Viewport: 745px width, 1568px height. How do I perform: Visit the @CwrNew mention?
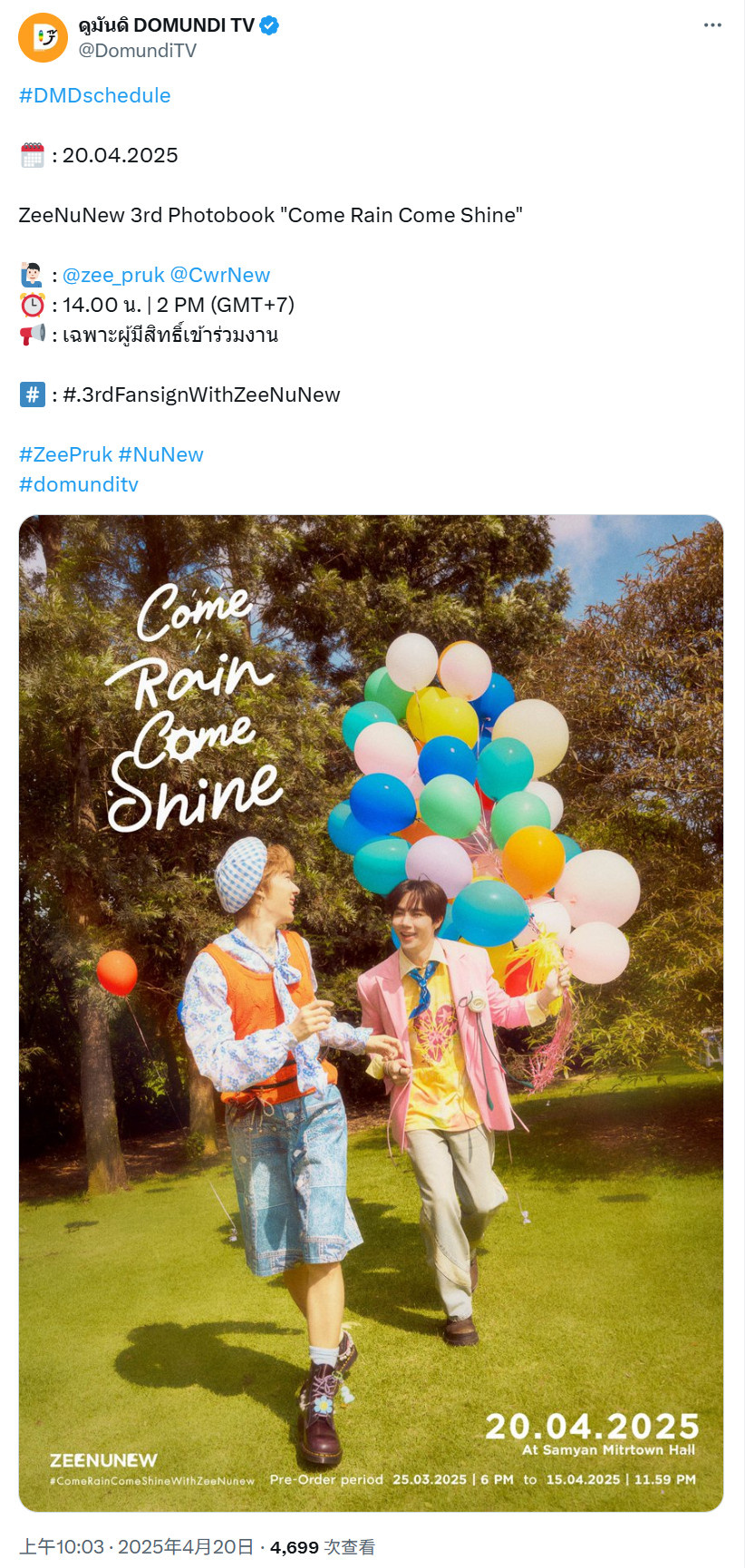[220, 275]
